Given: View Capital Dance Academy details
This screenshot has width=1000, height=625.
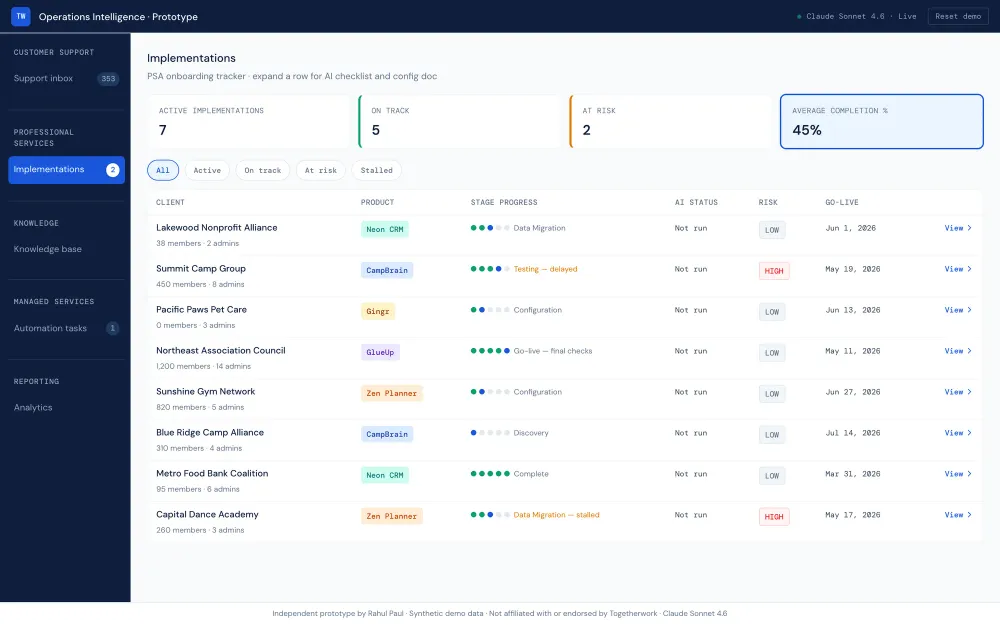Looking at the screenshot, I should pos(958,515).
